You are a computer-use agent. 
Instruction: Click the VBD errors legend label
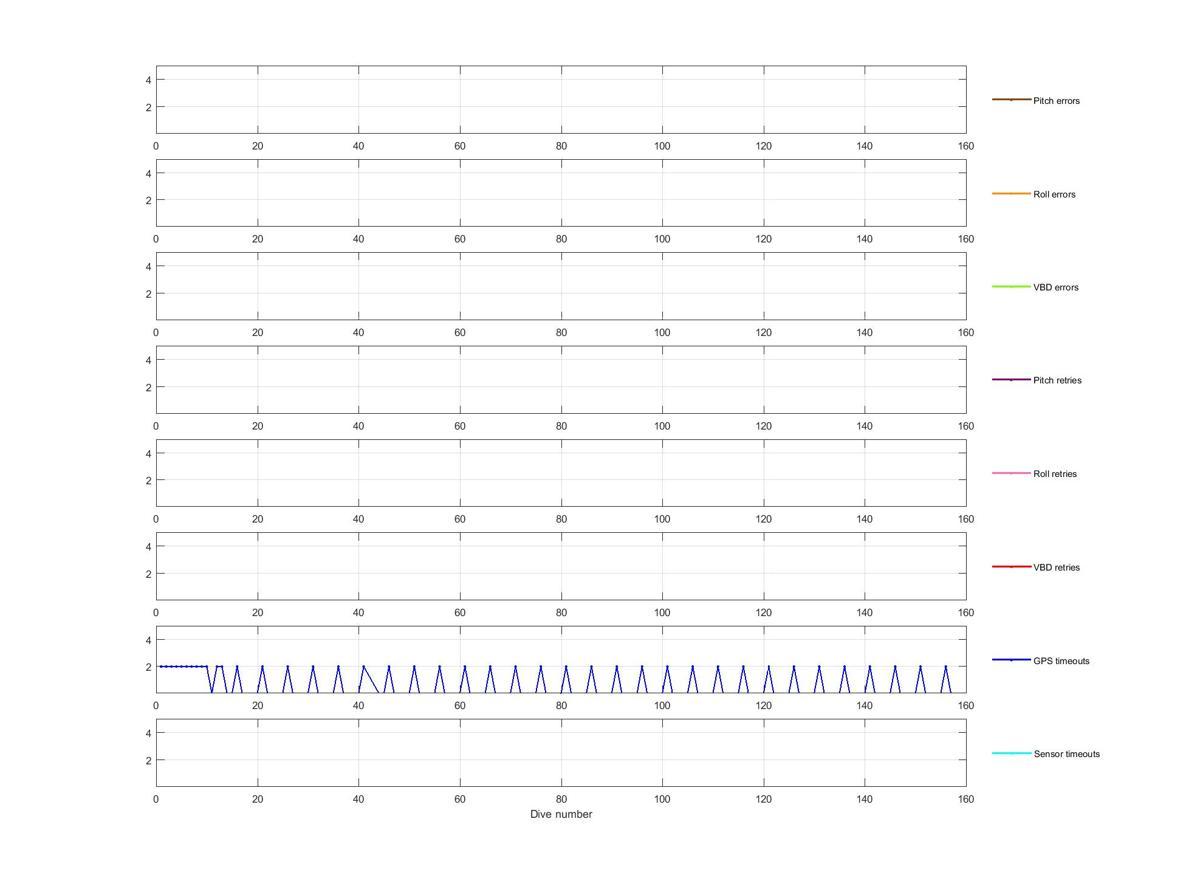(1055, 287)
